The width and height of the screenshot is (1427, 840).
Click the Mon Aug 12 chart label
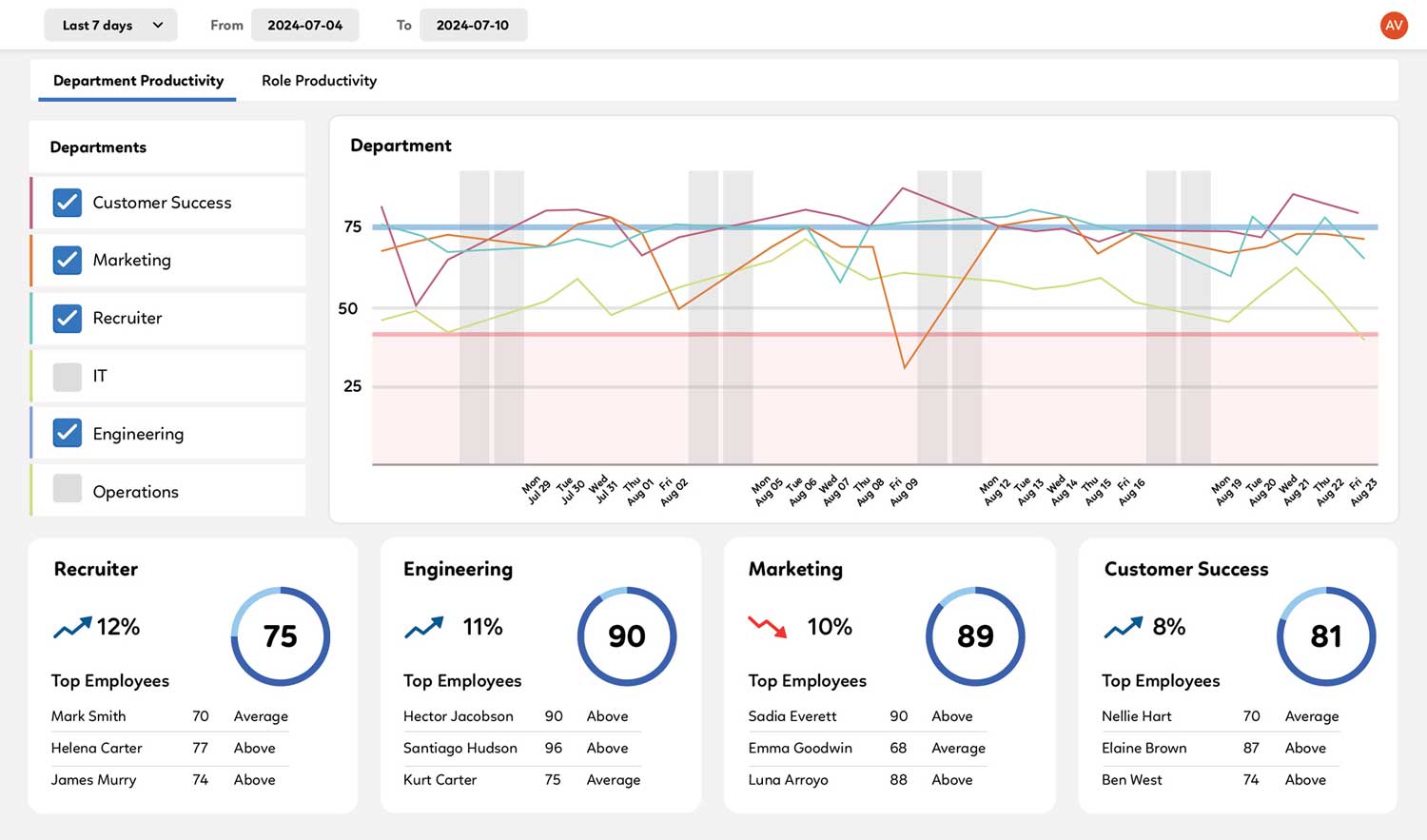click(x=994, y=490)
